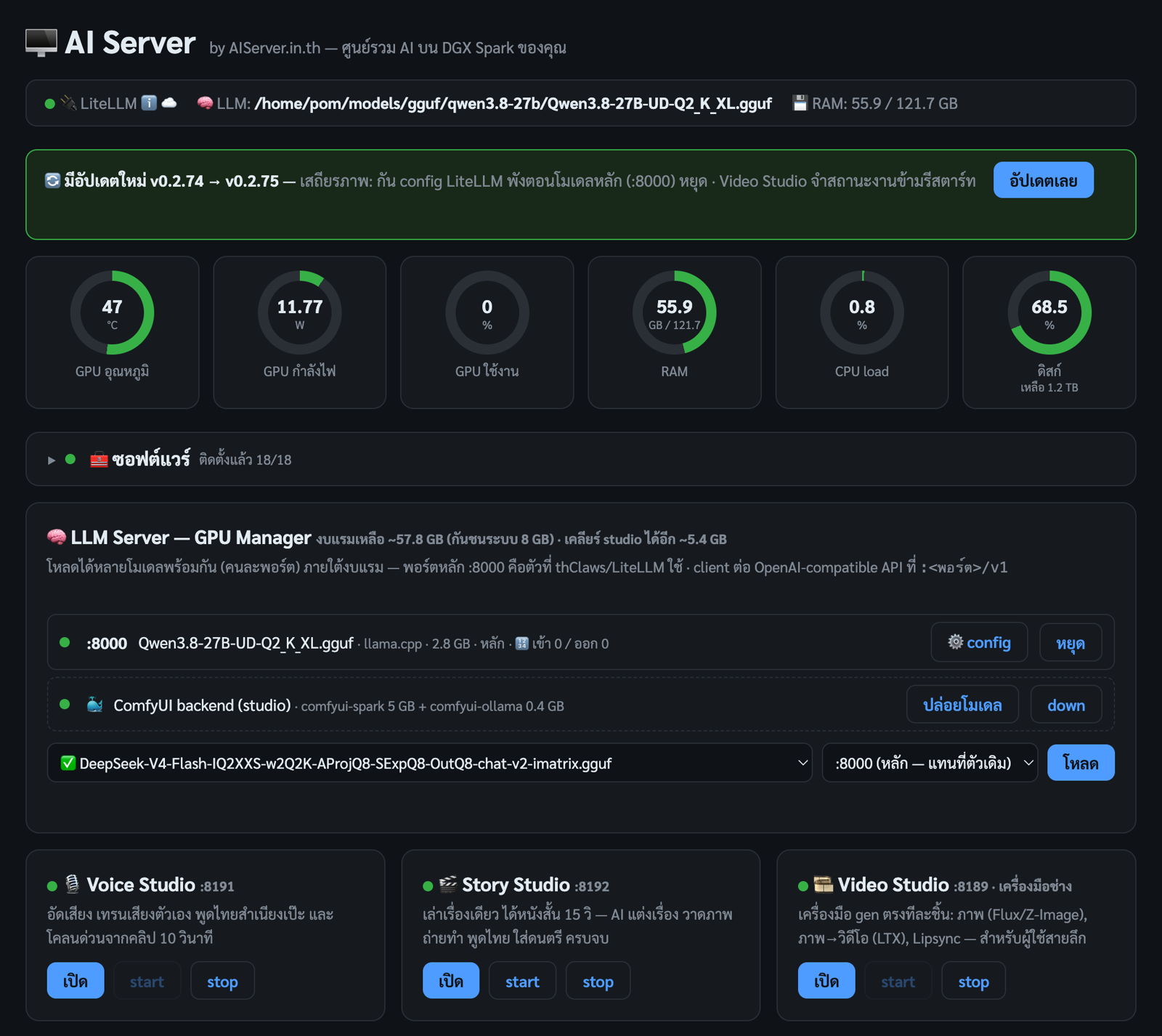This screenshot has width=1162, height=1036.
Task: Click start under Story Studio
Action: (522, 981)
